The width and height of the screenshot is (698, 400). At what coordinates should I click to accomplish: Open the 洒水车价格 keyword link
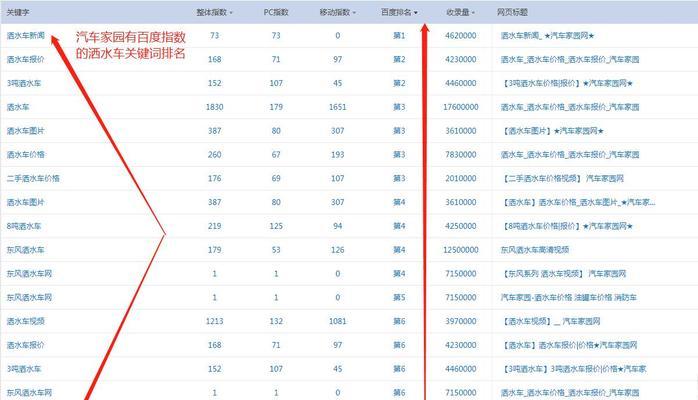pos(26,154)
